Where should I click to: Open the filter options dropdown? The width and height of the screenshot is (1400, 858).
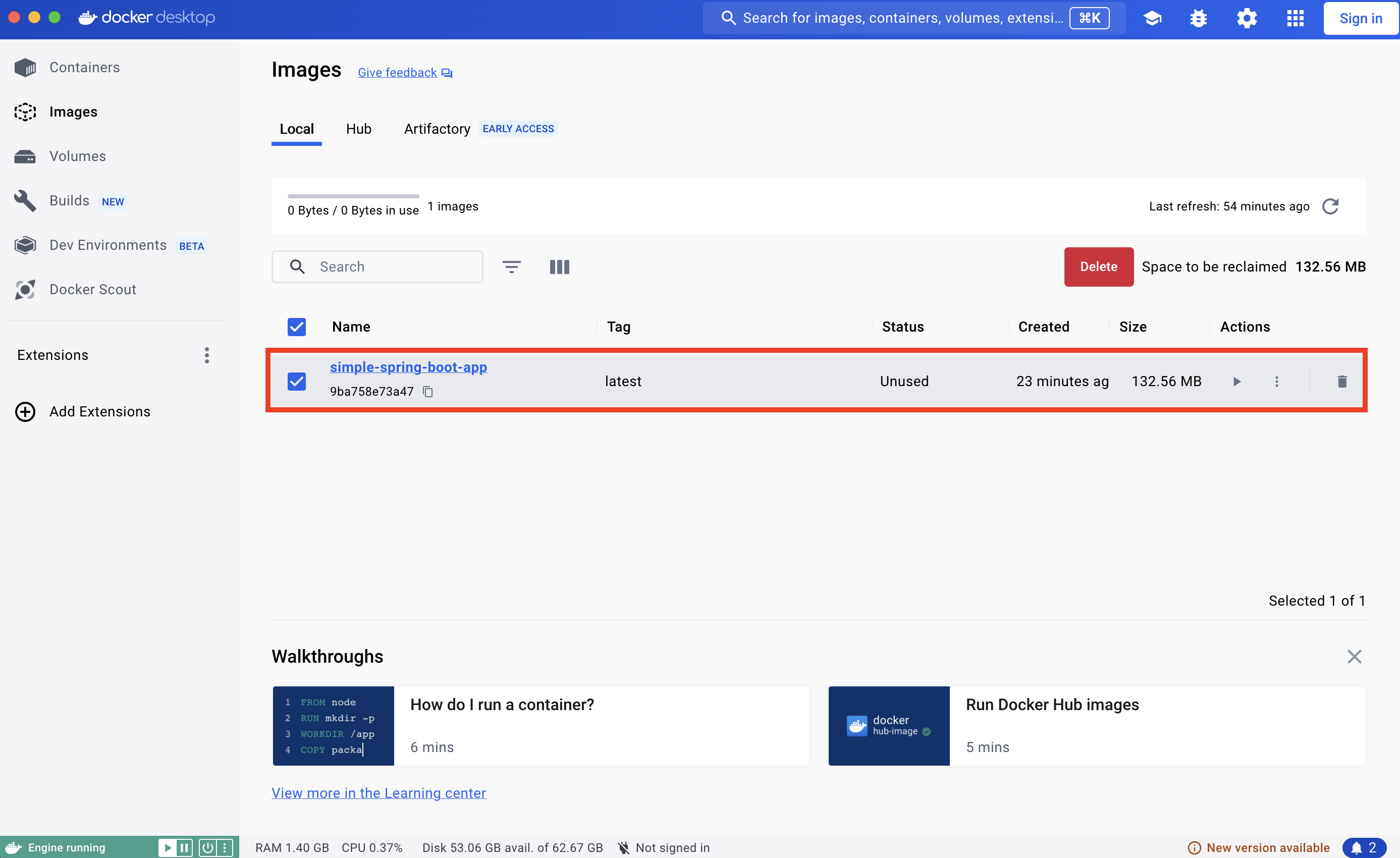point(511,266)
